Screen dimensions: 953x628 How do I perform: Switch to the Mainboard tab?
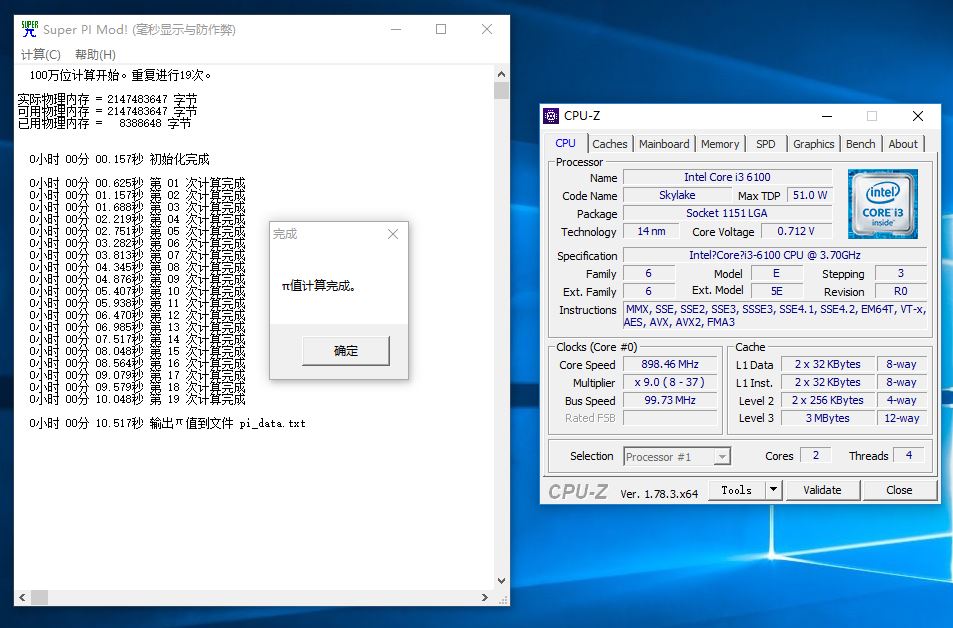click(x=664, y=144)
